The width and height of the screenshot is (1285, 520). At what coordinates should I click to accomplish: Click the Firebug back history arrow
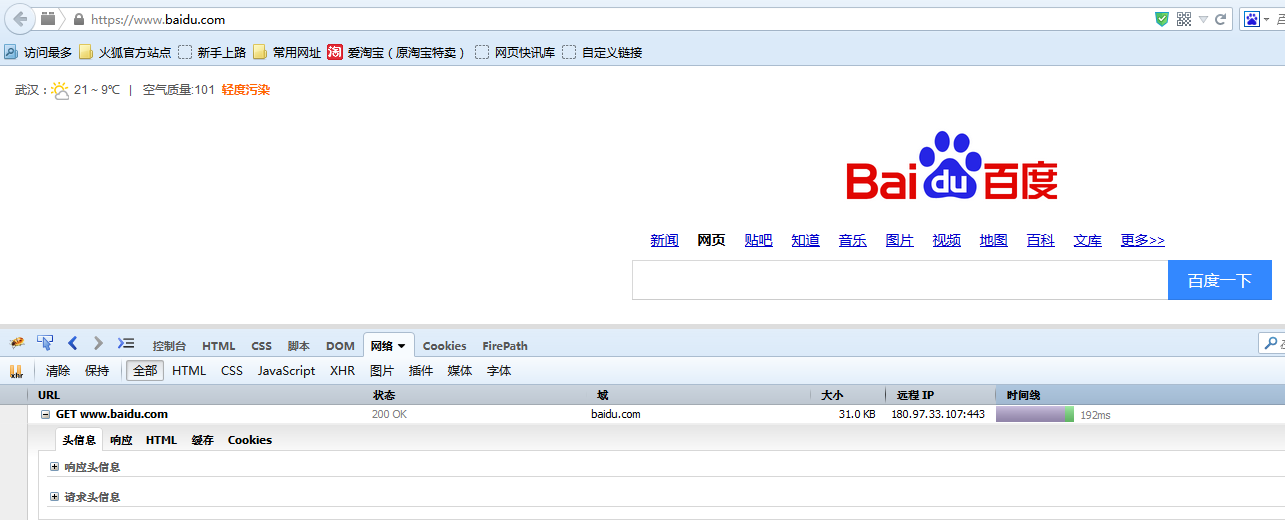[72, 343]
